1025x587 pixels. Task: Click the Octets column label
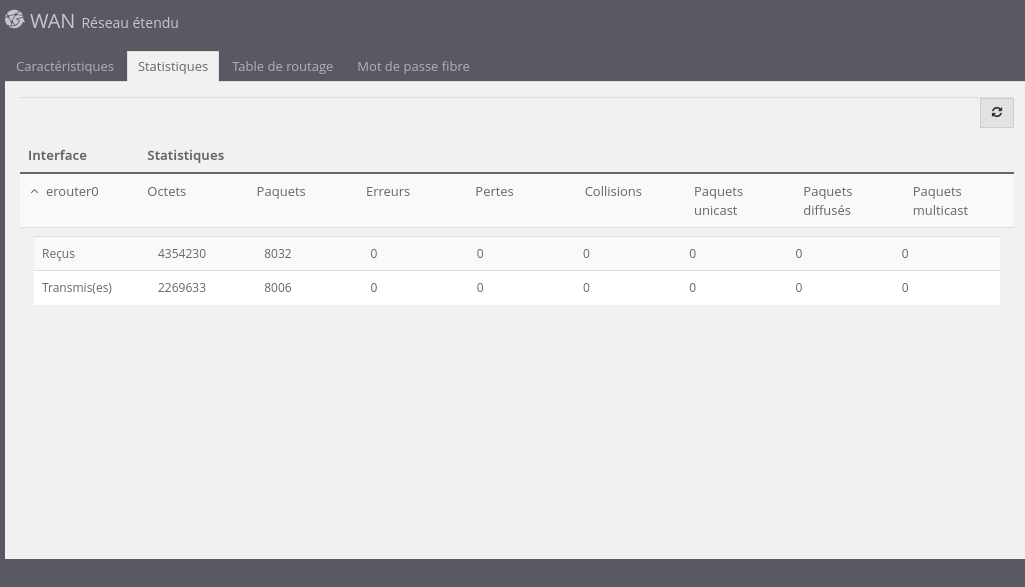(166, 191)
